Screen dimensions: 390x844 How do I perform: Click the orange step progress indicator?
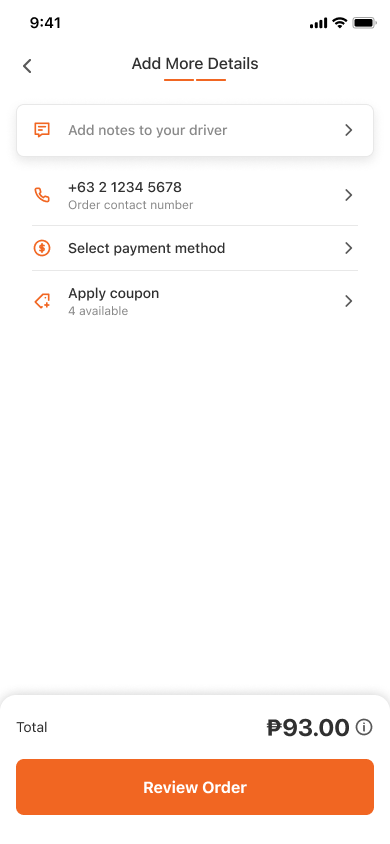[195, 80]
